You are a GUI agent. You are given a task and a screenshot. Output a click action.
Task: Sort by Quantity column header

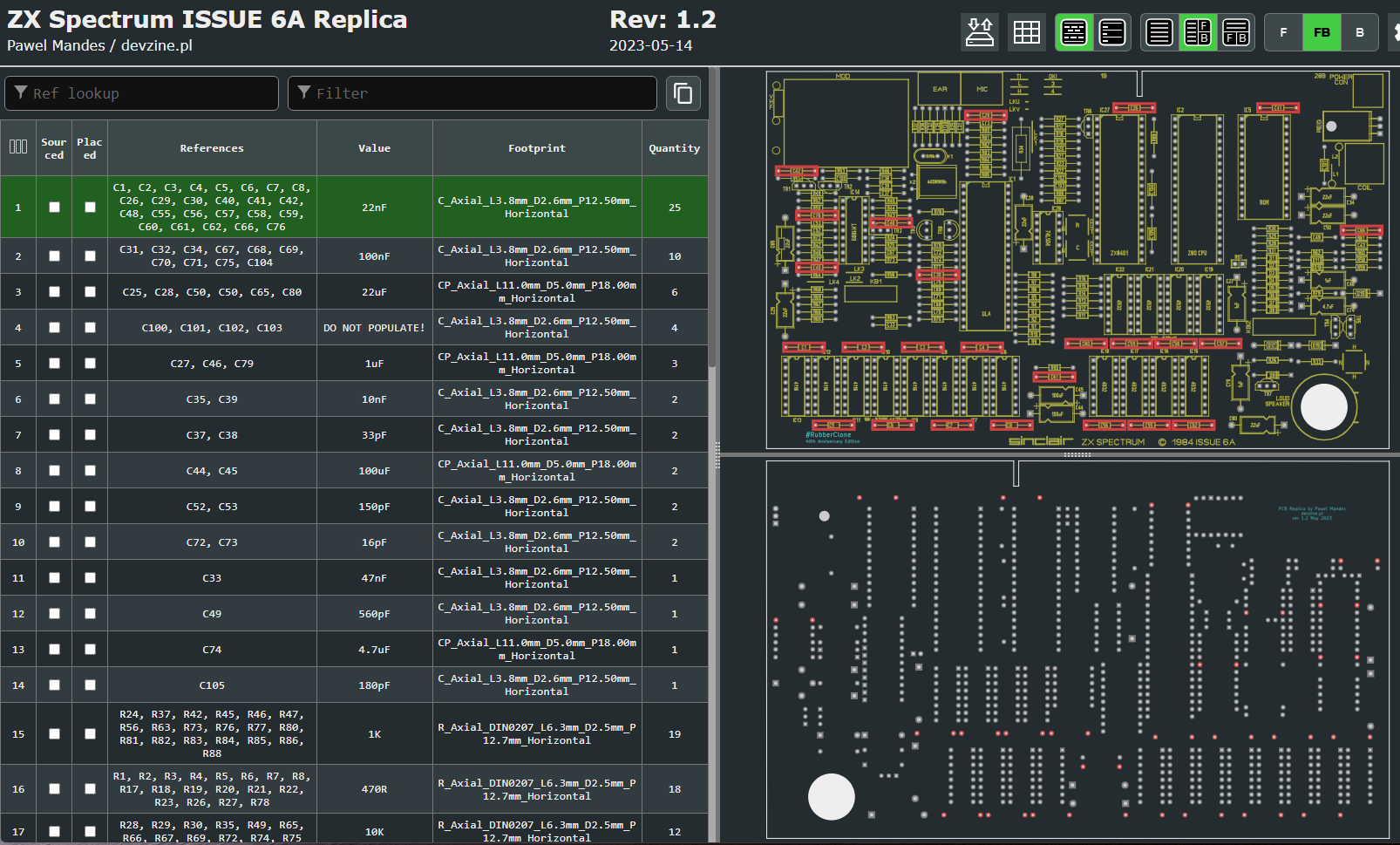(x=675, y=148)
